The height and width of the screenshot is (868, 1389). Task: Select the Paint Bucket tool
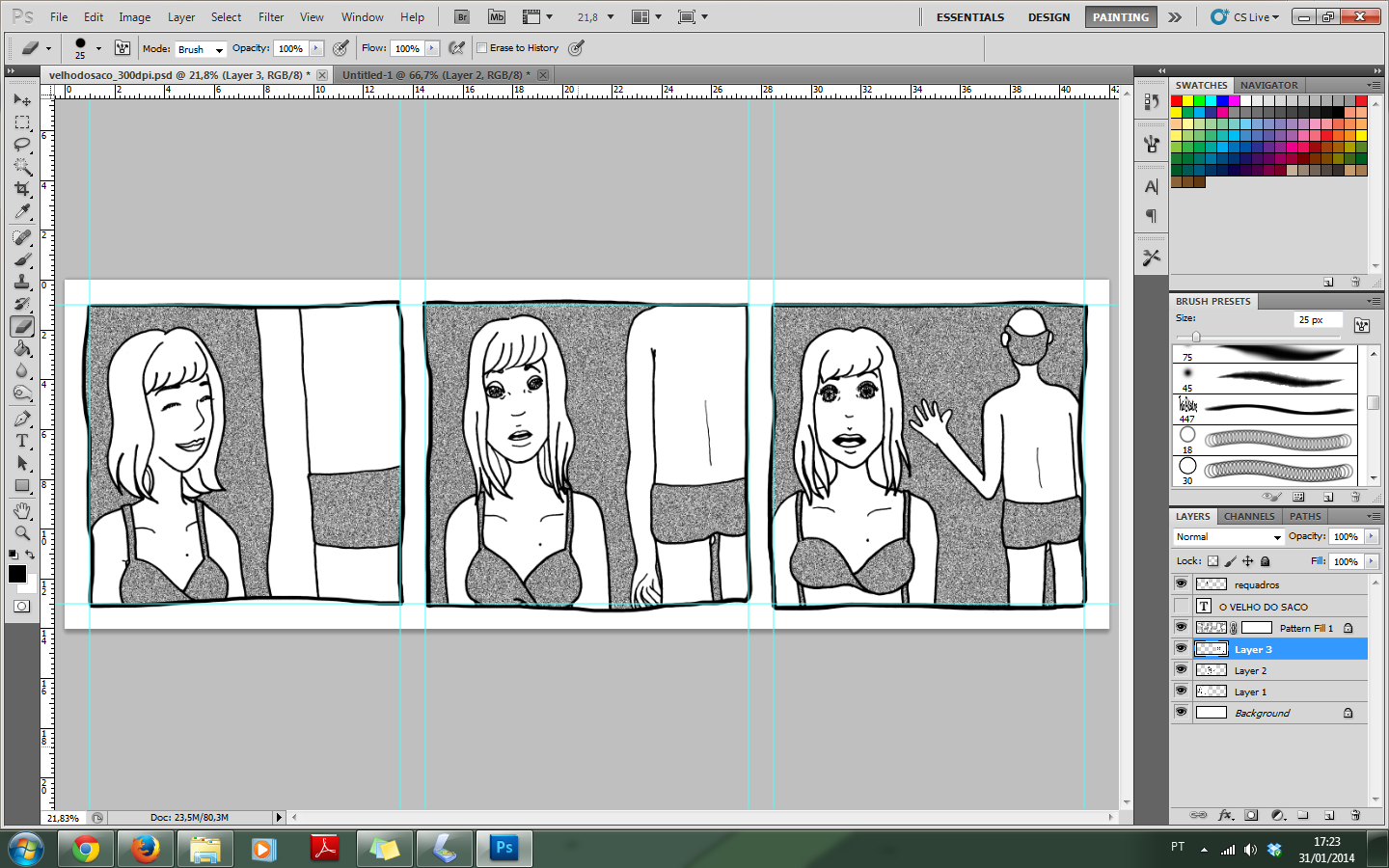coord(22,348)
